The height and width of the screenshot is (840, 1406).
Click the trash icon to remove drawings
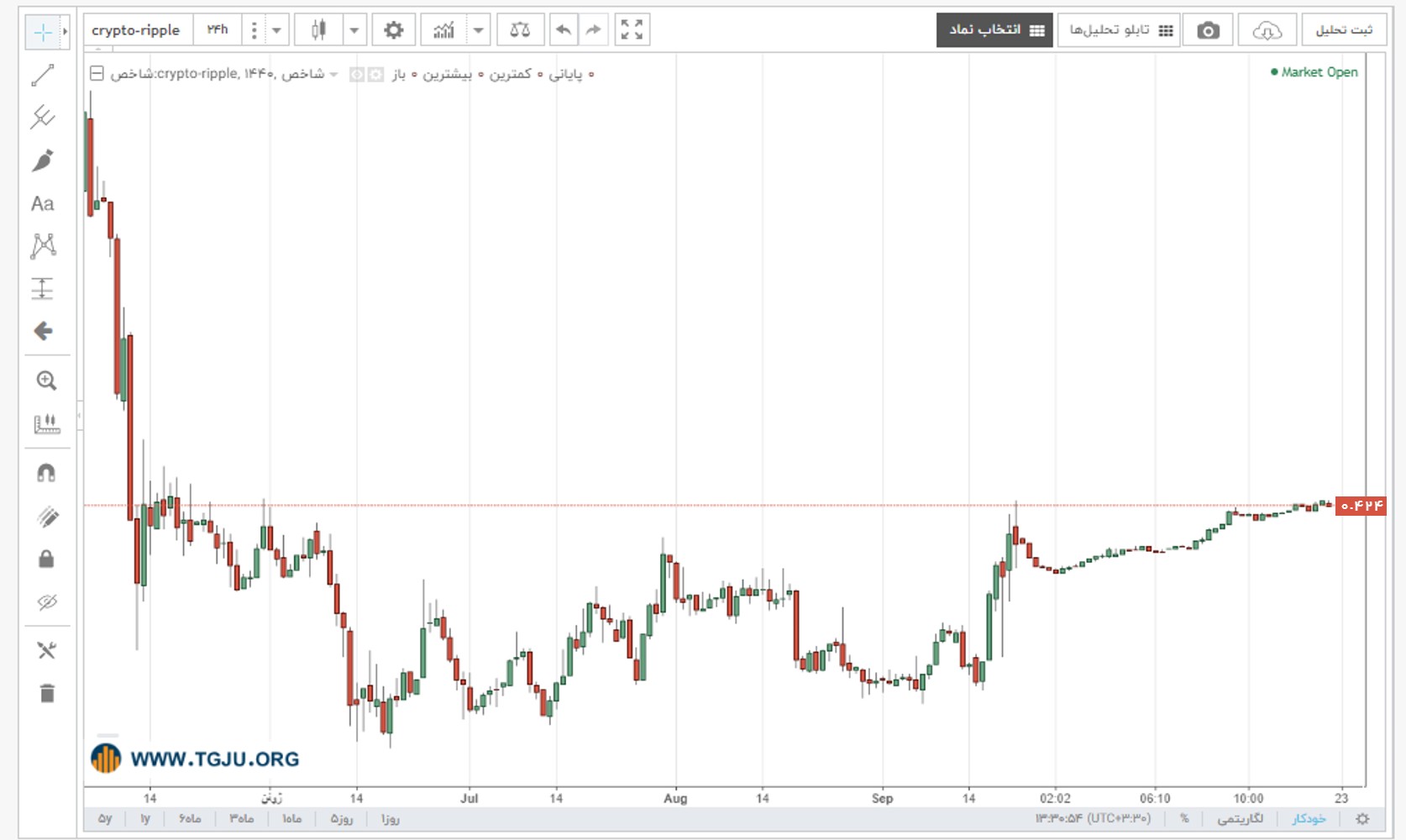point(47,693)
